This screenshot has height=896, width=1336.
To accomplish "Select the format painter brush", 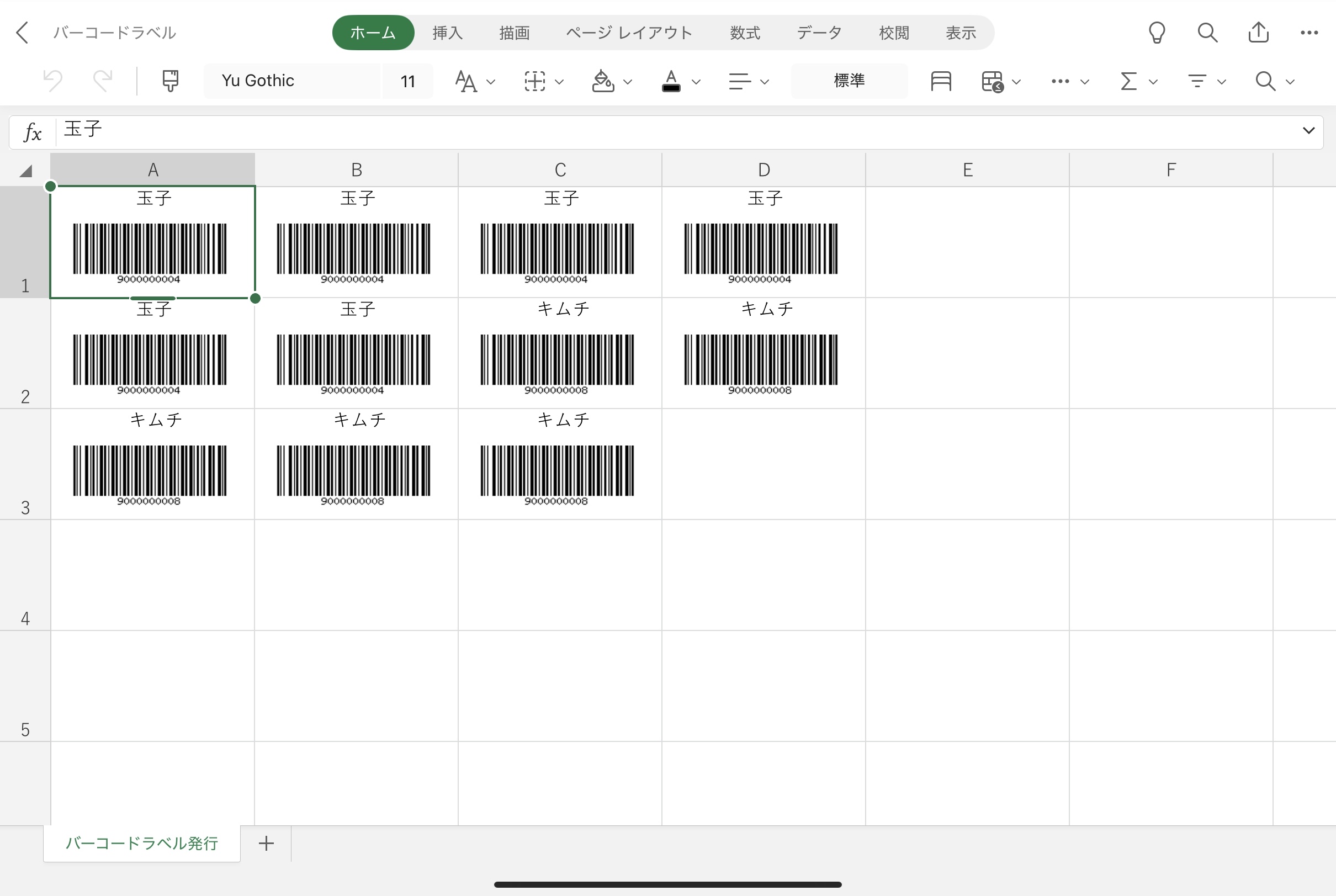I will coord(170,81).
